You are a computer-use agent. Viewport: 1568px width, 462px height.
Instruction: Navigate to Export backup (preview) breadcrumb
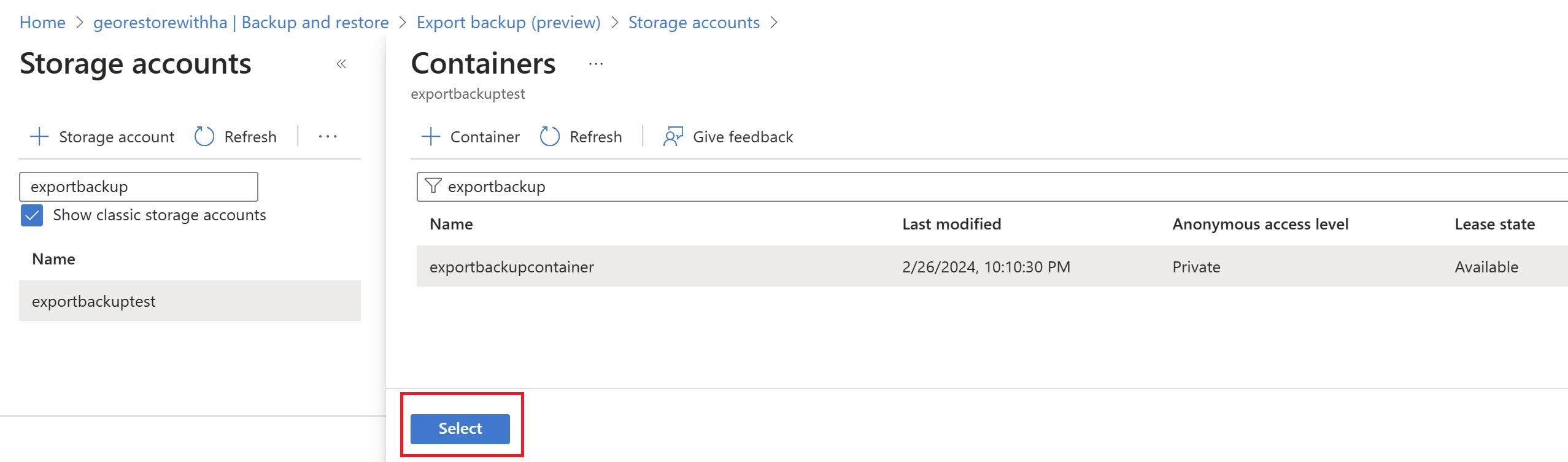click(x=508, y=23)
